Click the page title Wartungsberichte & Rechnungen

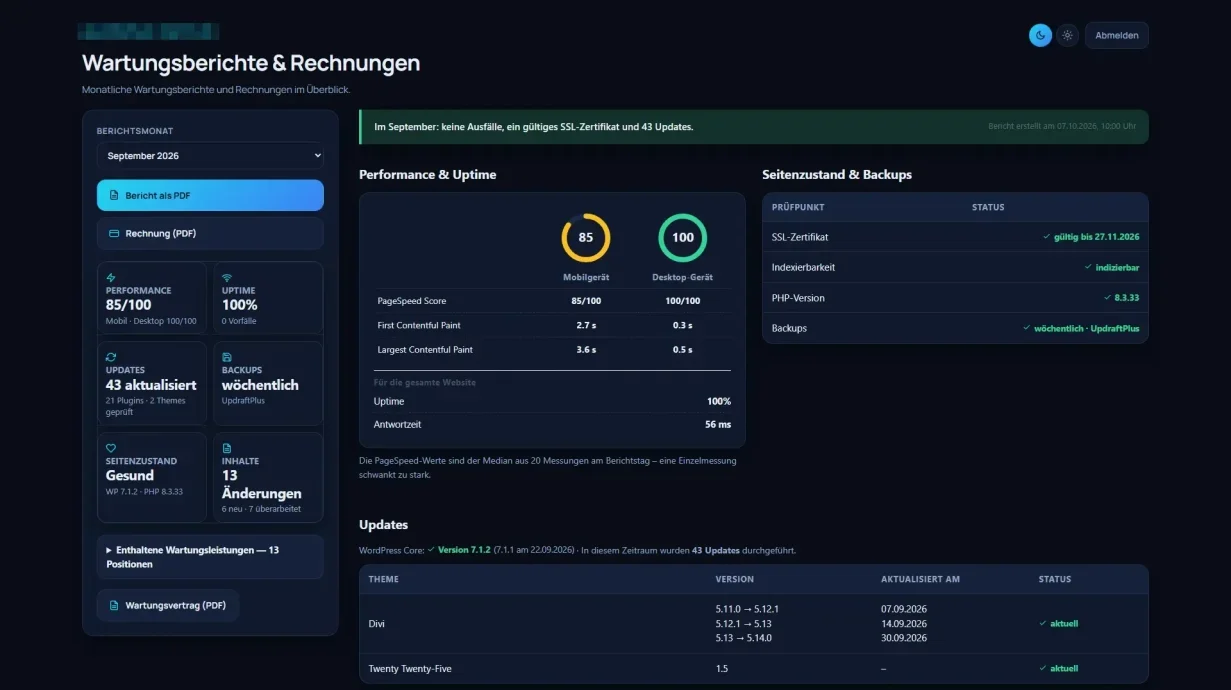pyautogui.click(x=251, y=63)
